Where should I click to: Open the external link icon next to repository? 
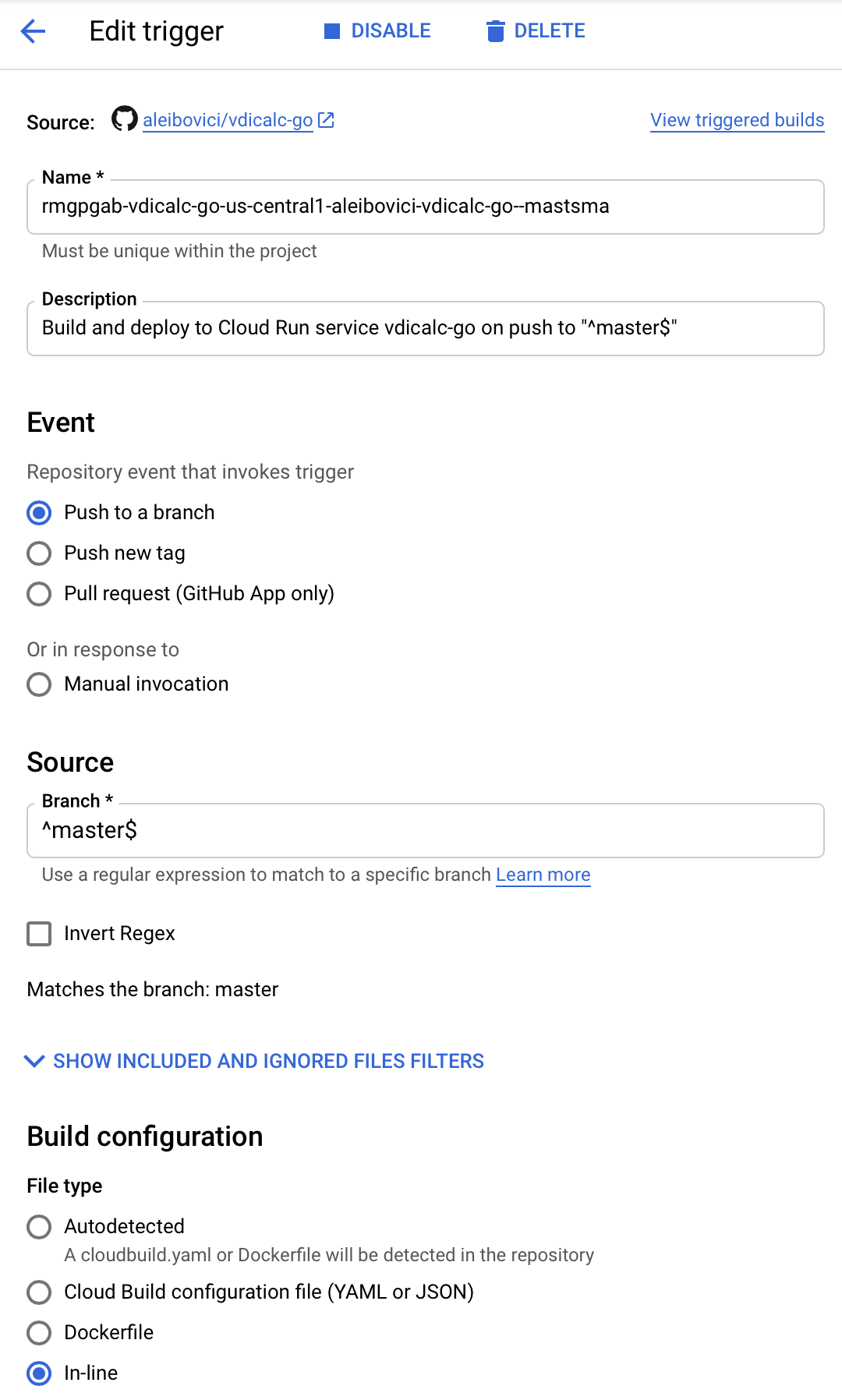pyautogui.click(x=327, y=120)
